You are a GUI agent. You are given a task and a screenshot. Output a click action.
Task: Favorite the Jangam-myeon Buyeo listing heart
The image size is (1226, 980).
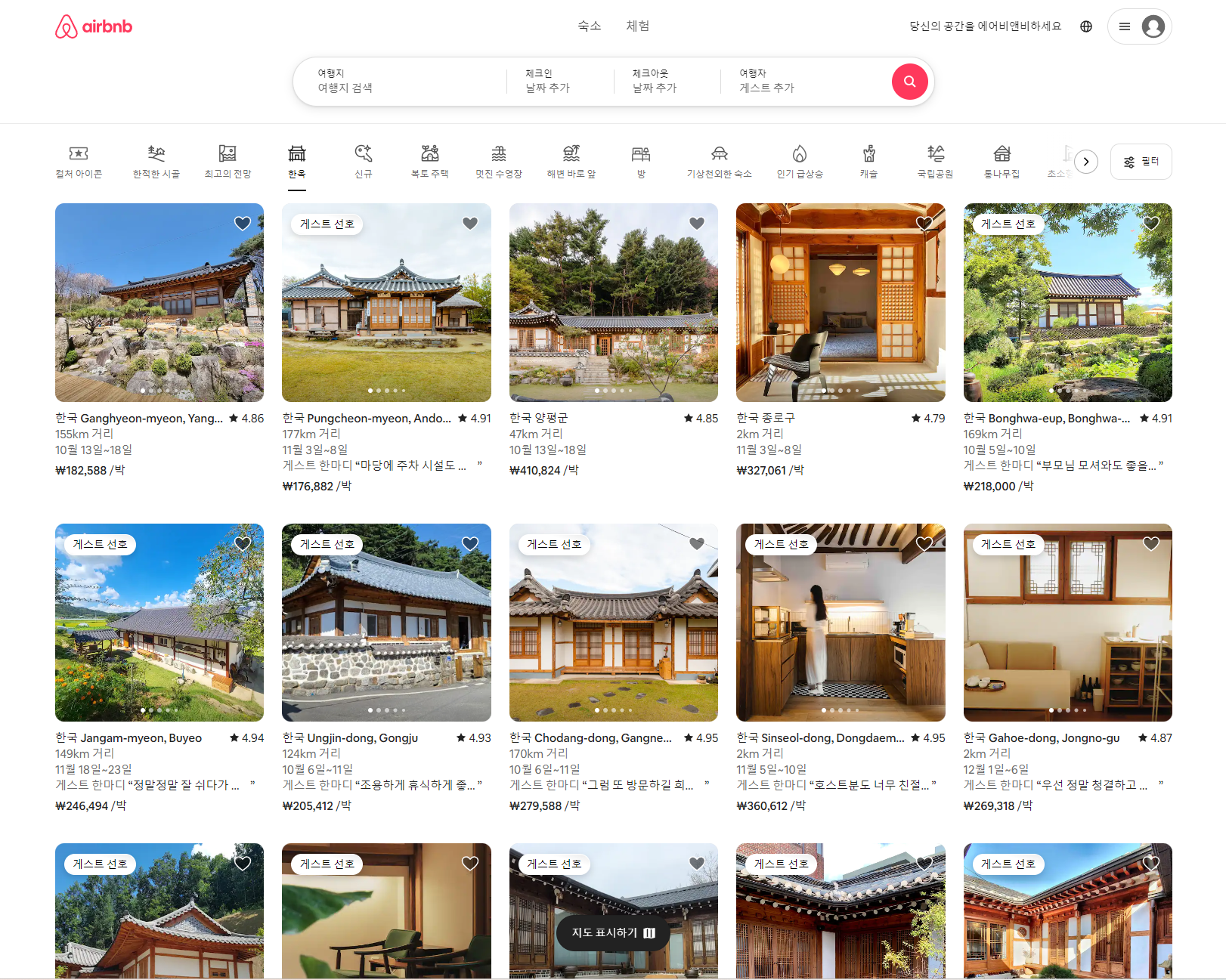click(243, 544)
